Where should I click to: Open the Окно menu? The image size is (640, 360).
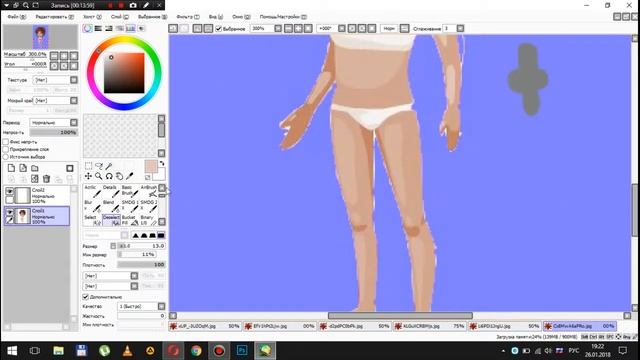click(x=241, y=17)
